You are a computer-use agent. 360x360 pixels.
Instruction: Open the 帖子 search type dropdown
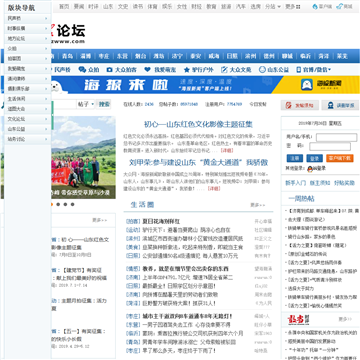[x=86, y=104]
